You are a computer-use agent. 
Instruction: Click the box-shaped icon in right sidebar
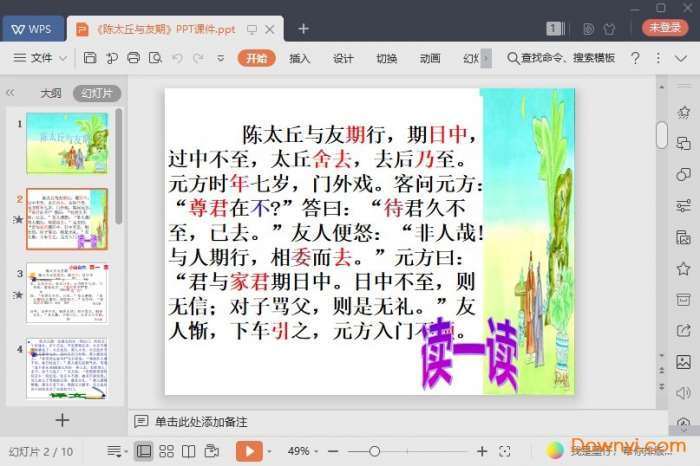683,300
